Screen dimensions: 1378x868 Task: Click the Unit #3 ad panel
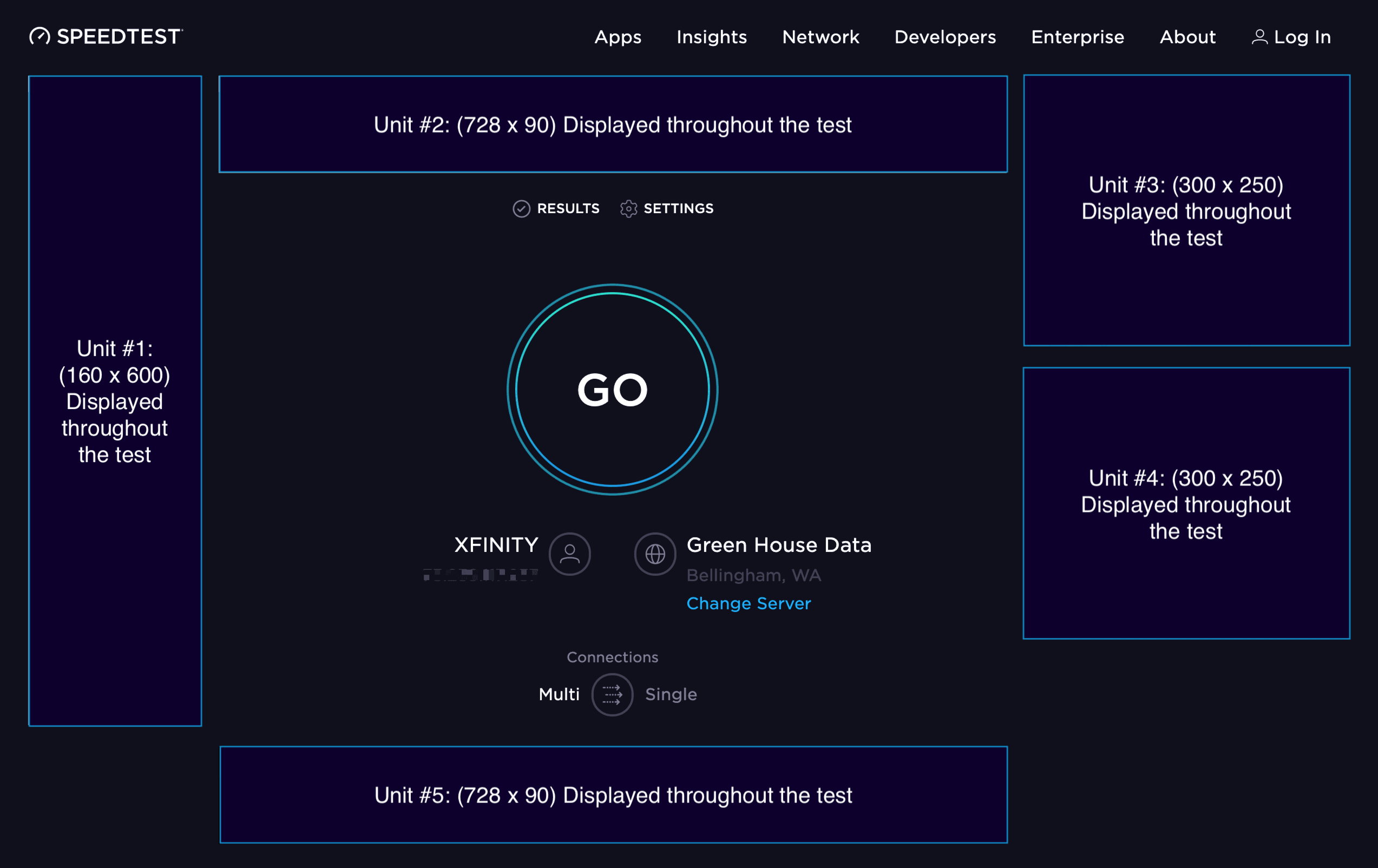[x=1186, y=211]
